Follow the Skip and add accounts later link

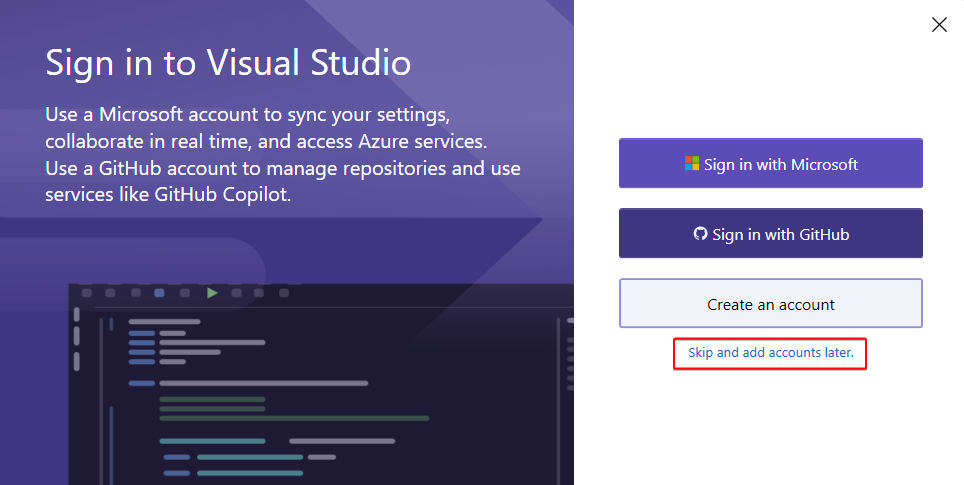point(770,354)
